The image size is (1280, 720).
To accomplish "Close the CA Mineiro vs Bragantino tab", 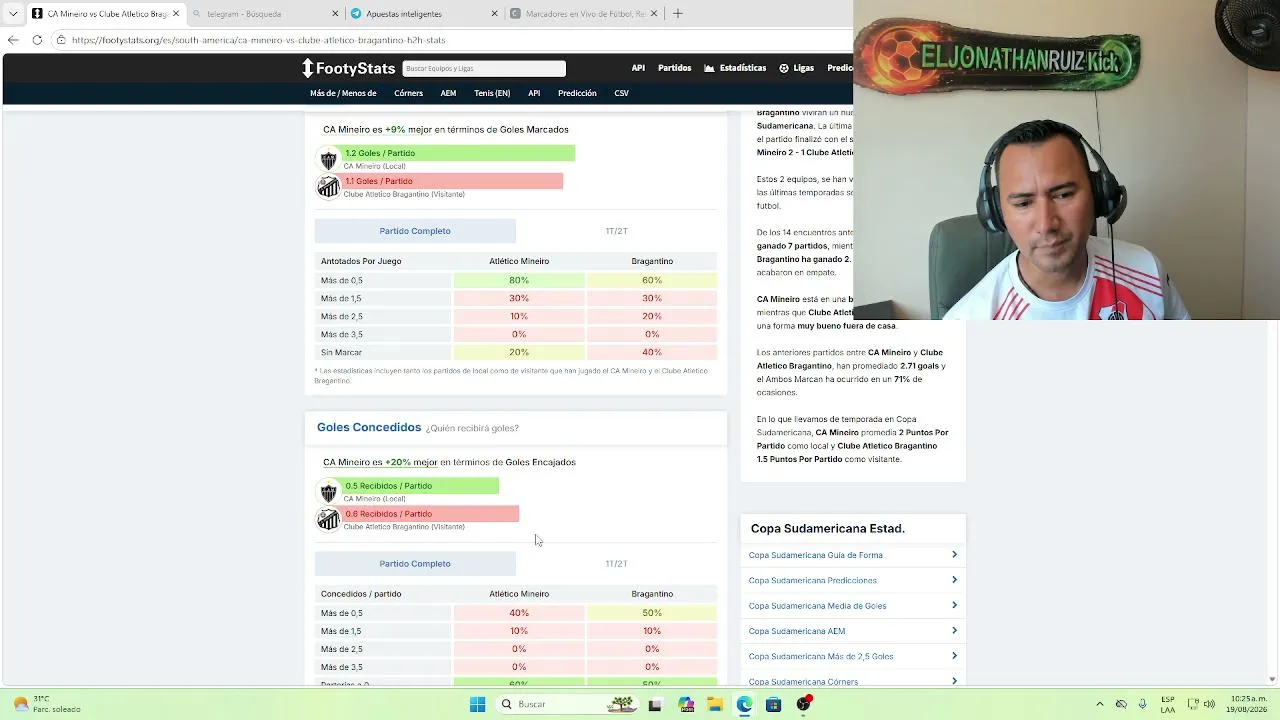I will pos(176,14).
